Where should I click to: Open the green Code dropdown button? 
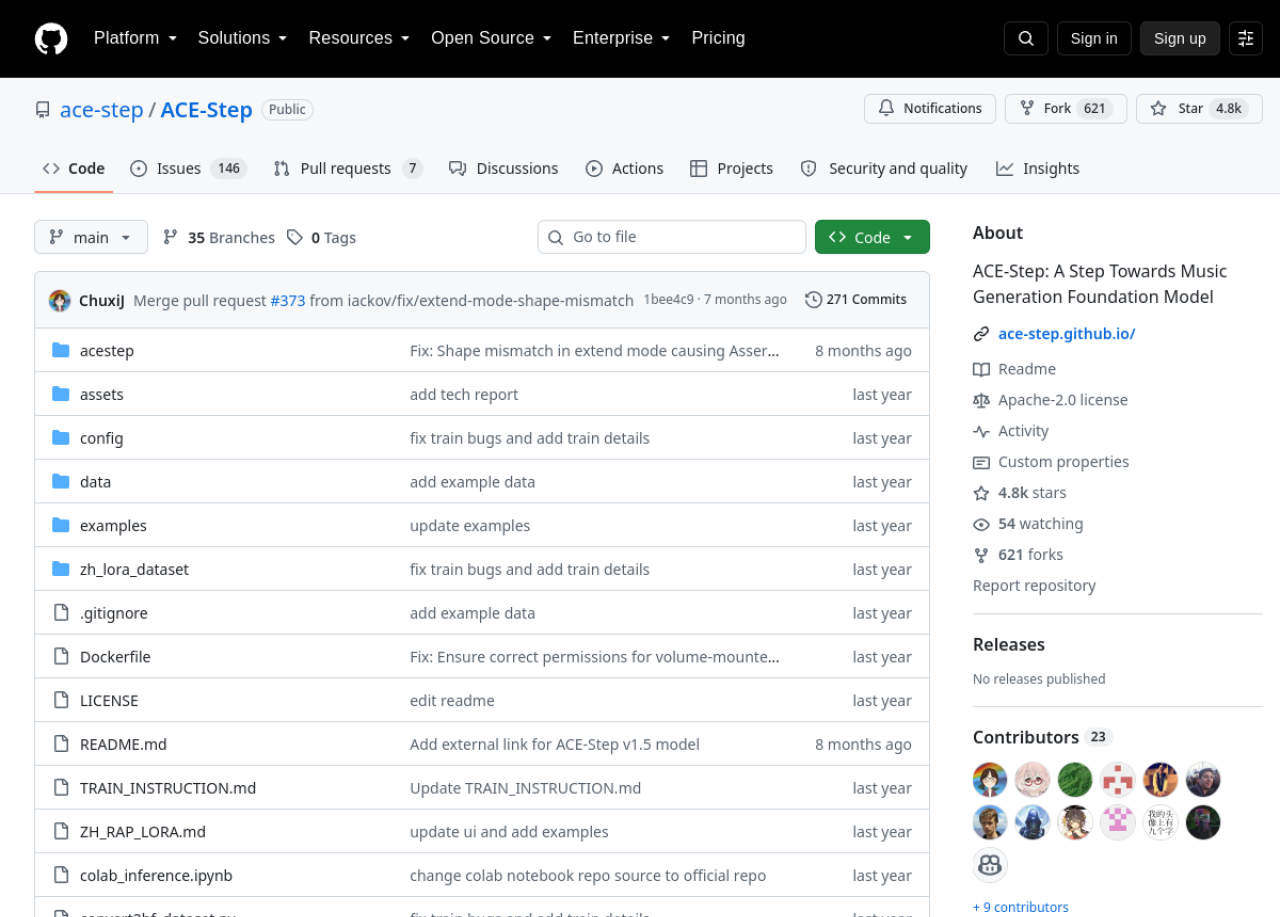tap(872, 237)
